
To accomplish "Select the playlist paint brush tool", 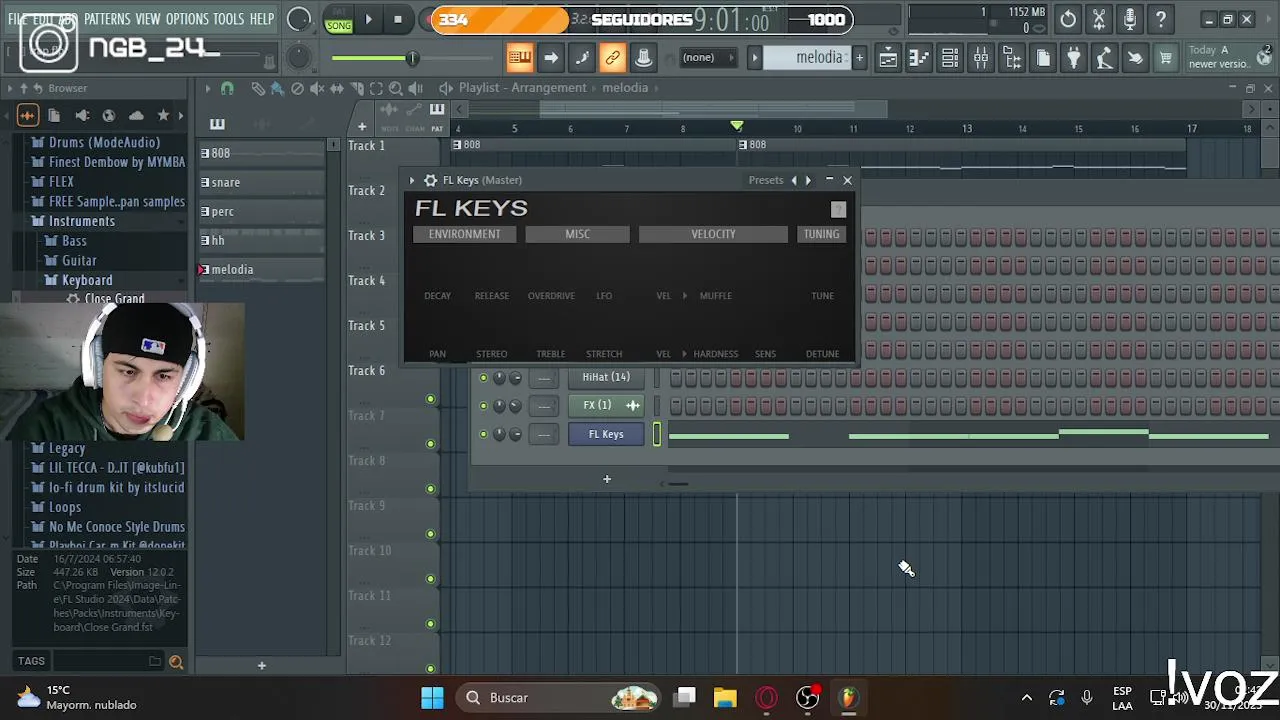I will pos(277,88).
